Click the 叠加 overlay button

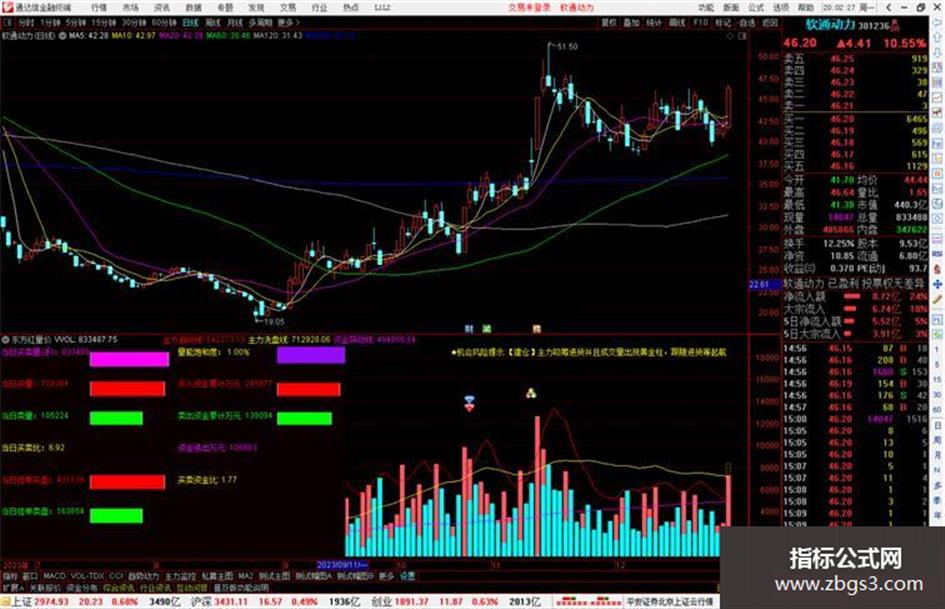point(631,23)
